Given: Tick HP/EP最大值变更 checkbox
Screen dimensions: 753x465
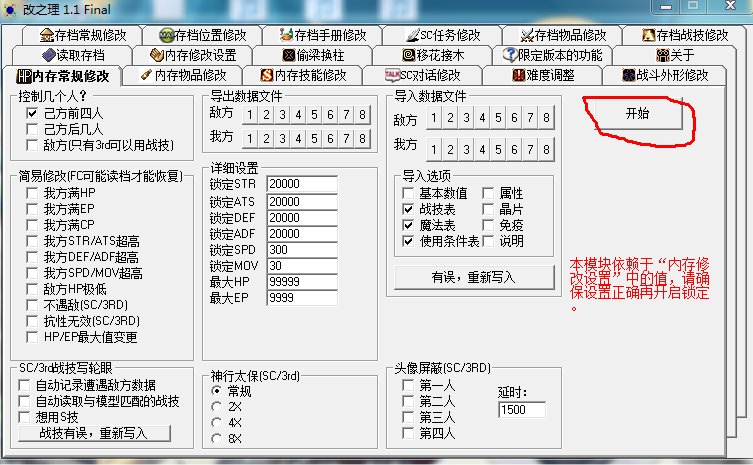Looking at the screenshot, I should (32, 337).
